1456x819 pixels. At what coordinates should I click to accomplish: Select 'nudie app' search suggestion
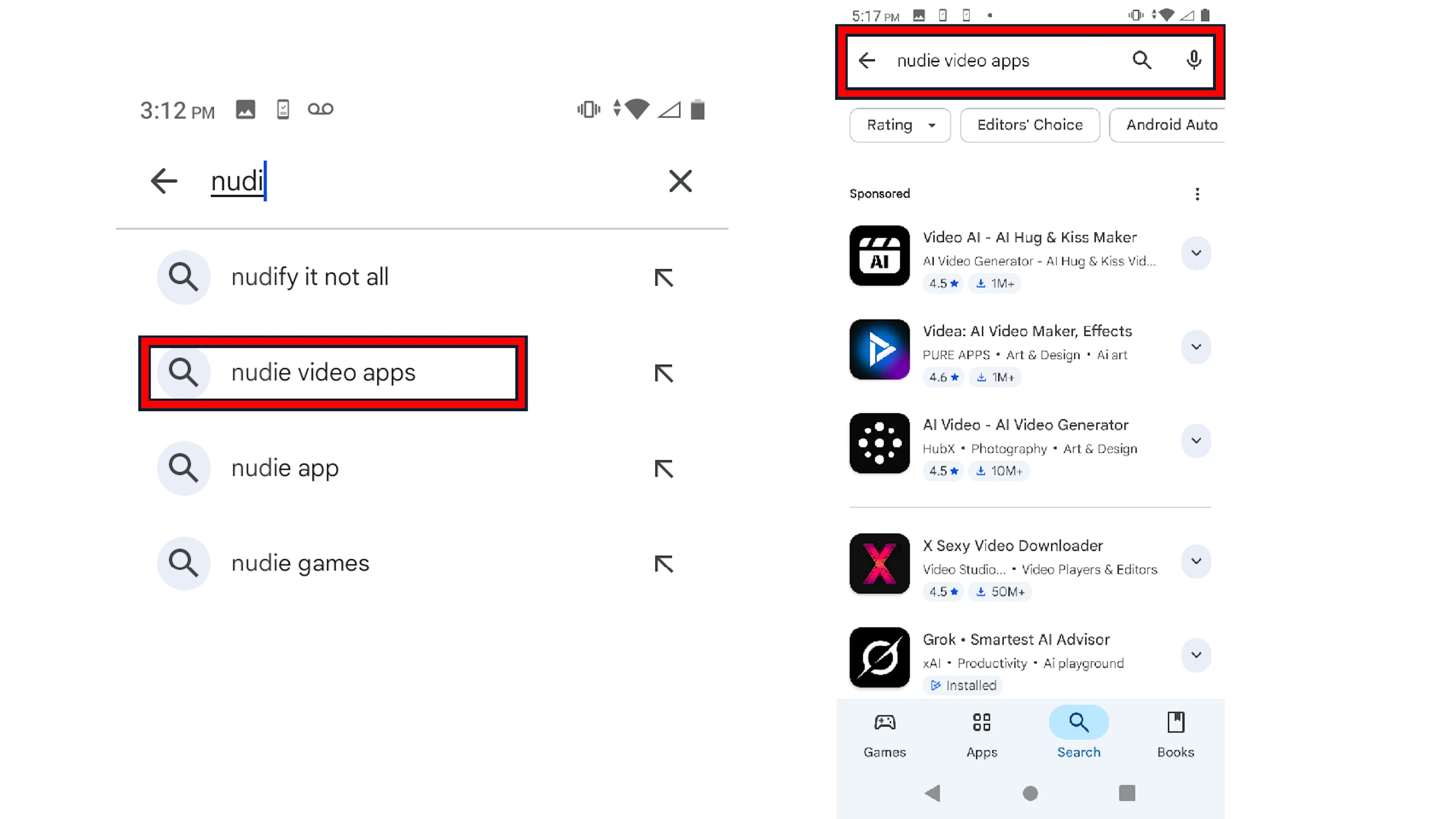coord(285,468)
